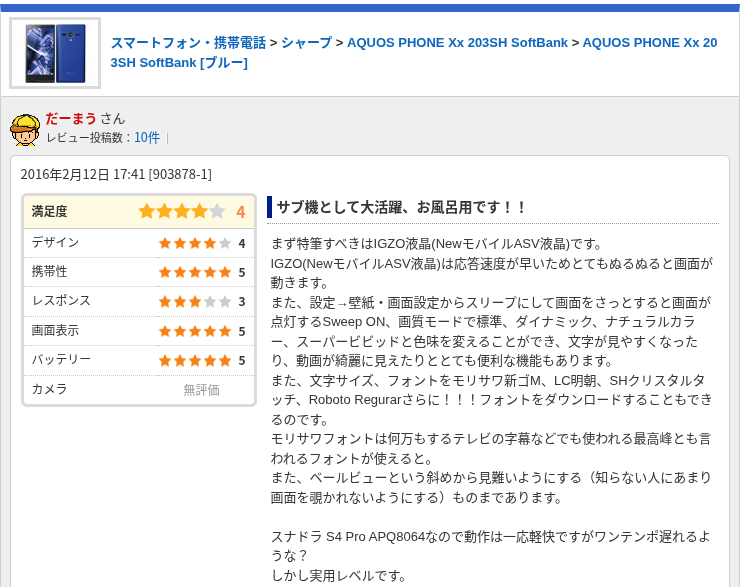Click the カメラ 無評価 label

click(x=202, y=390)
